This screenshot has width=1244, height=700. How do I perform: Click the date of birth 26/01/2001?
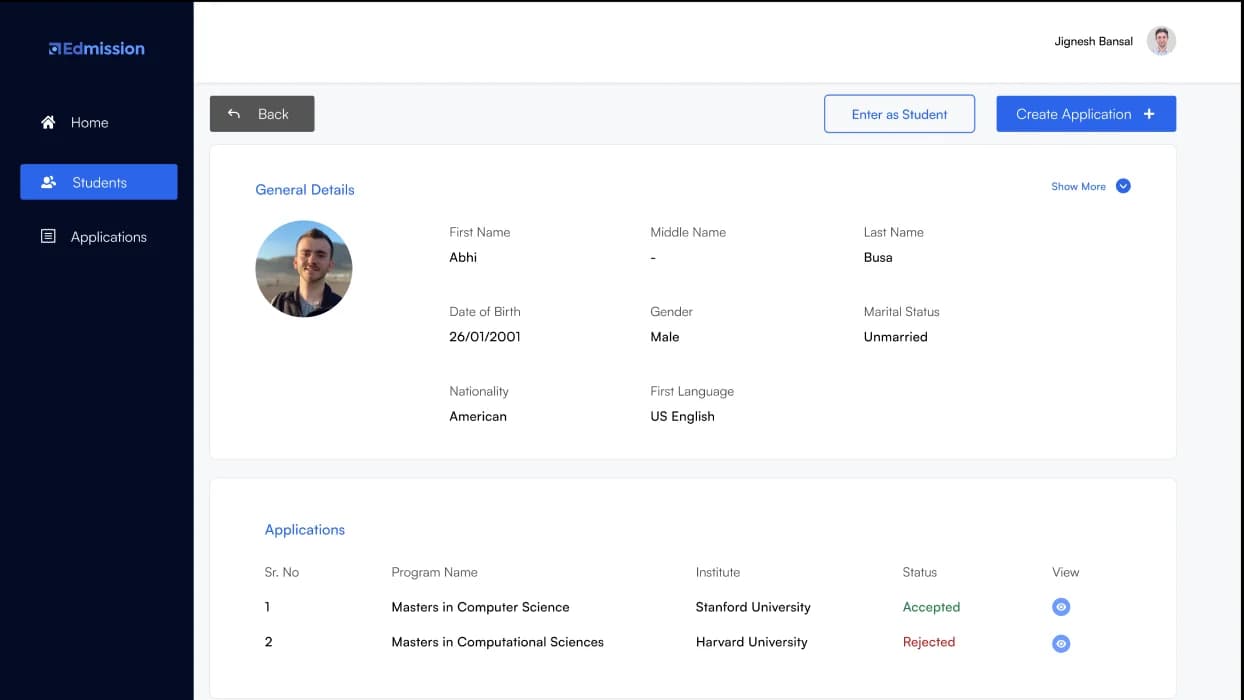pos(485,337)
